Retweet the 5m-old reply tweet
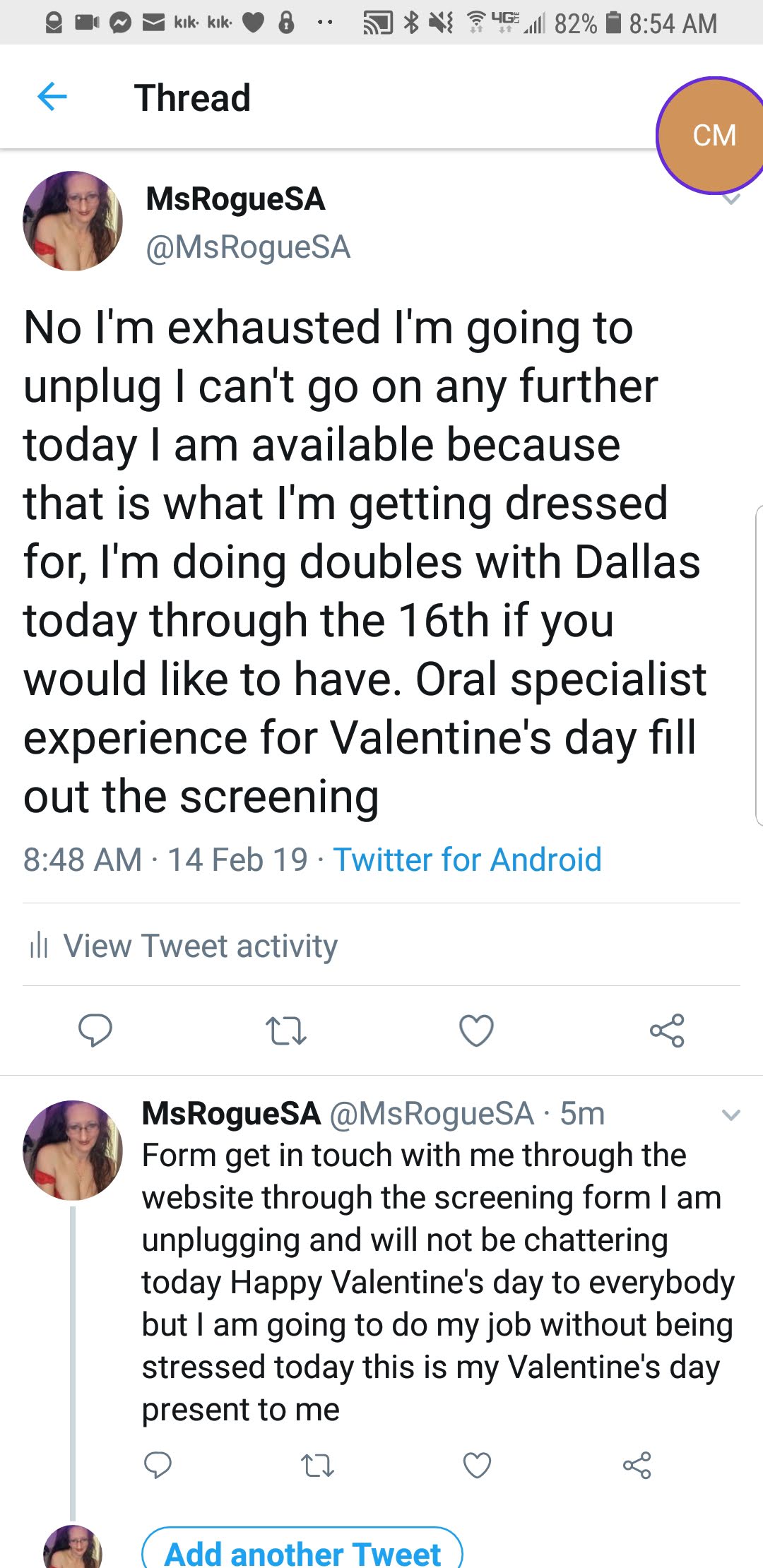Image resolution: width=763 pixels, height=1568 pixels. pos(317,1466)
